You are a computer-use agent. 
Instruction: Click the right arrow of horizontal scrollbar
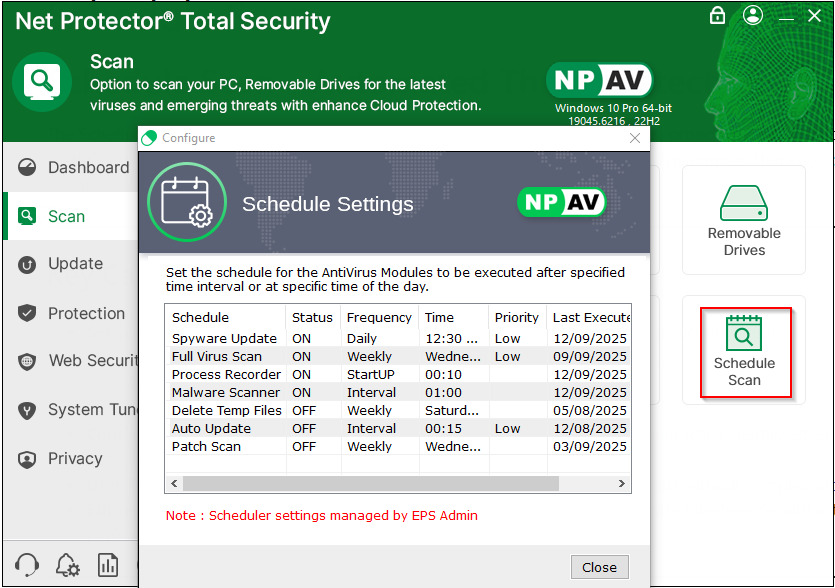(x=623, y=484)
